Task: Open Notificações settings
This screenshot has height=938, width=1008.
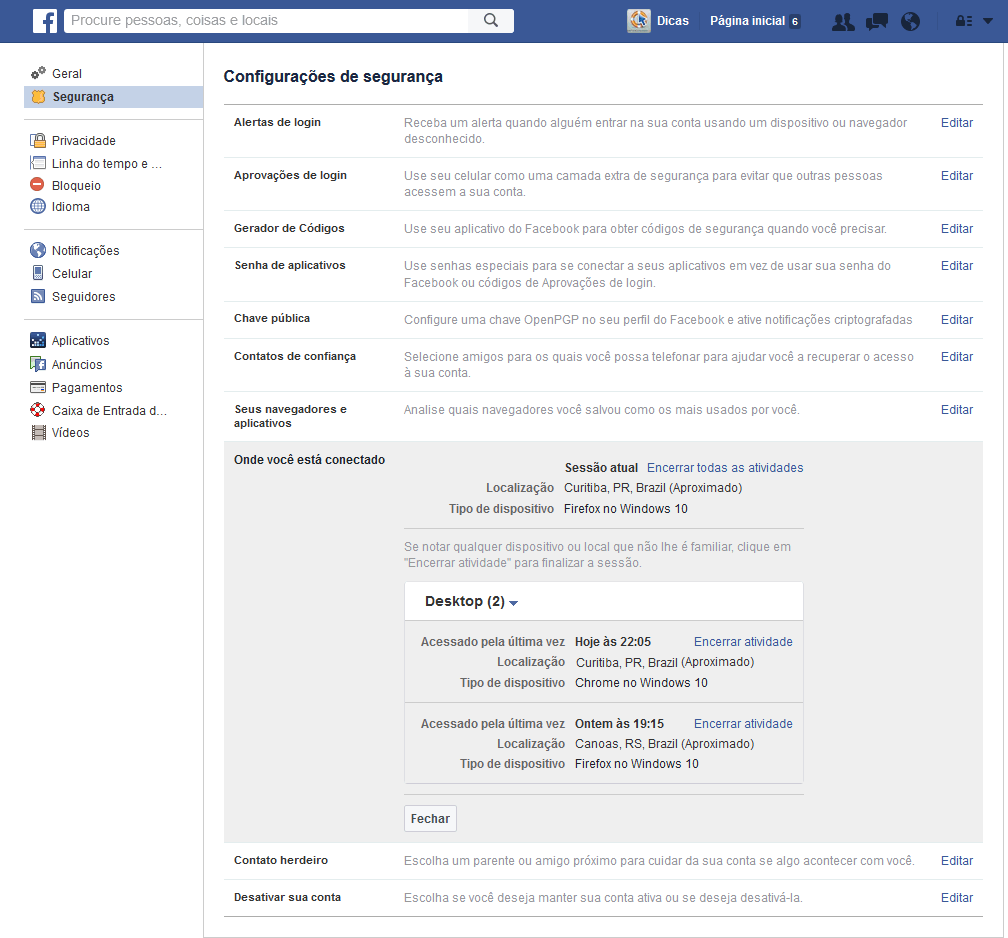Action: point(86,251)
